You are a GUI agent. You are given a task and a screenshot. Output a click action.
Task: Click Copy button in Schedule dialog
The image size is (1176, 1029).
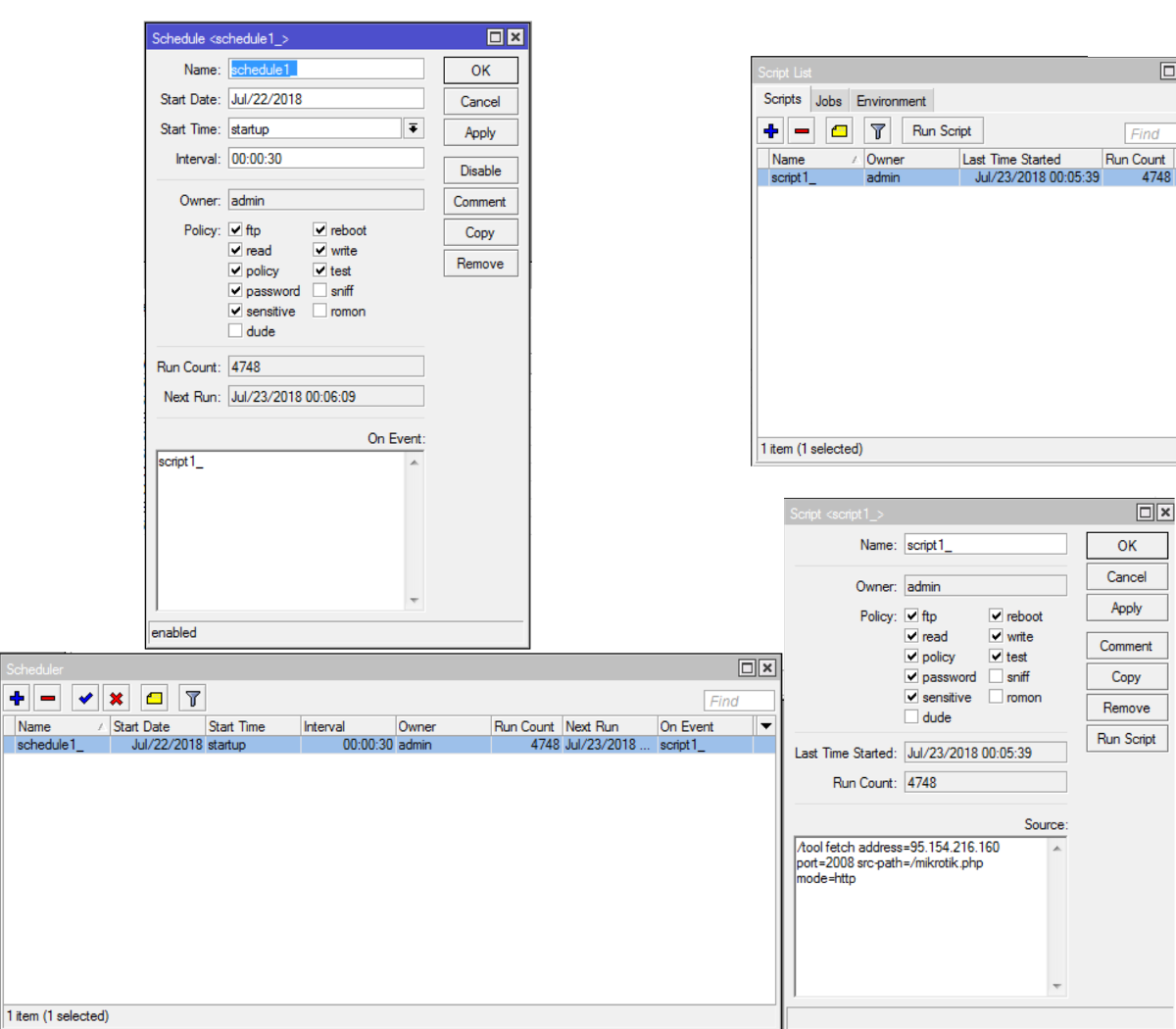480,233
